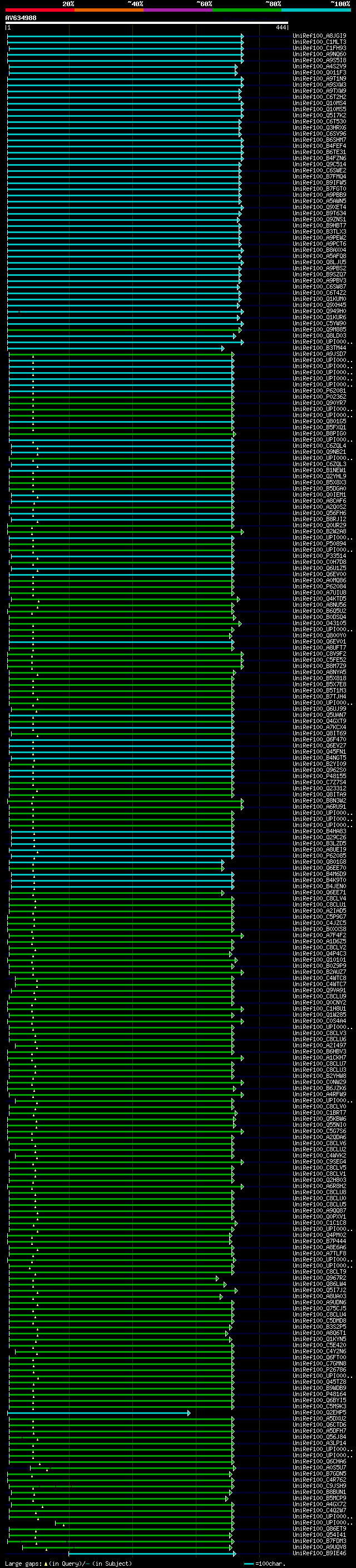Screen dimensions: 356x1568
Task: Select hit UniRef100_Q4GXT9
Action: pyautogui.click(x=319, y=721)
